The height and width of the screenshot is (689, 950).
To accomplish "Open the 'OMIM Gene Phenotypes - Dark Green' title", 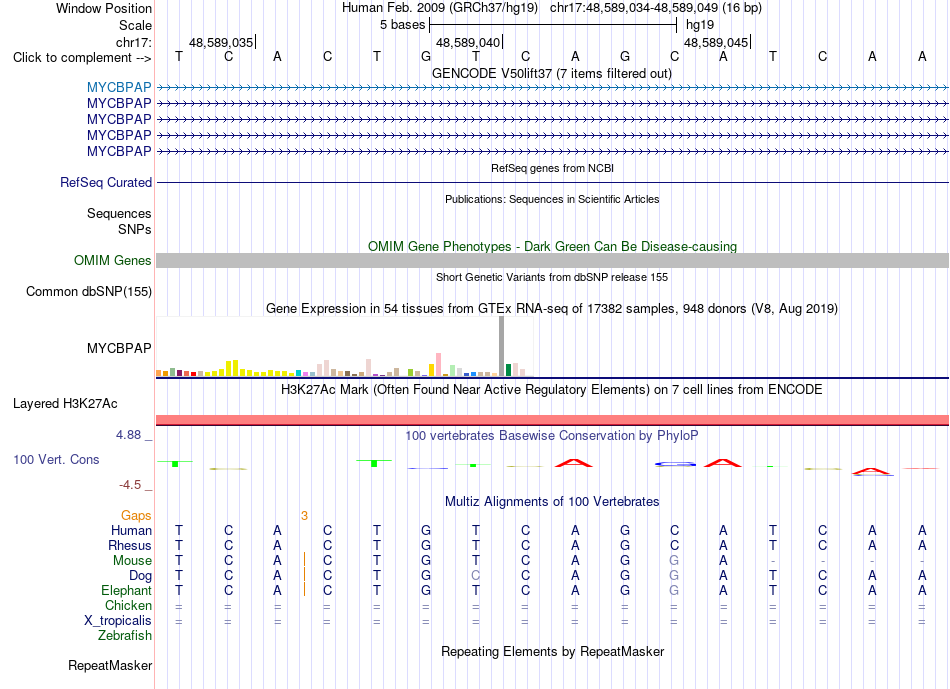I will [x=552, y=246].
